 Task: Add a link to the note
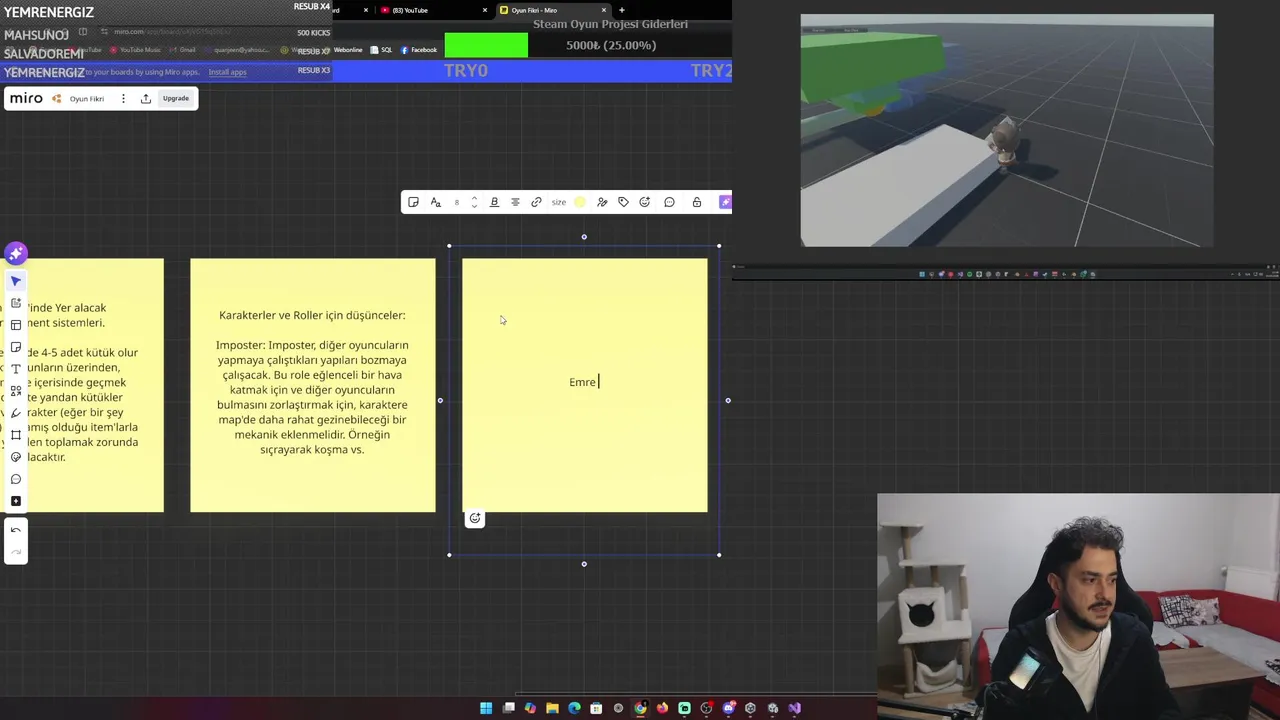click(x=536, y=202)
